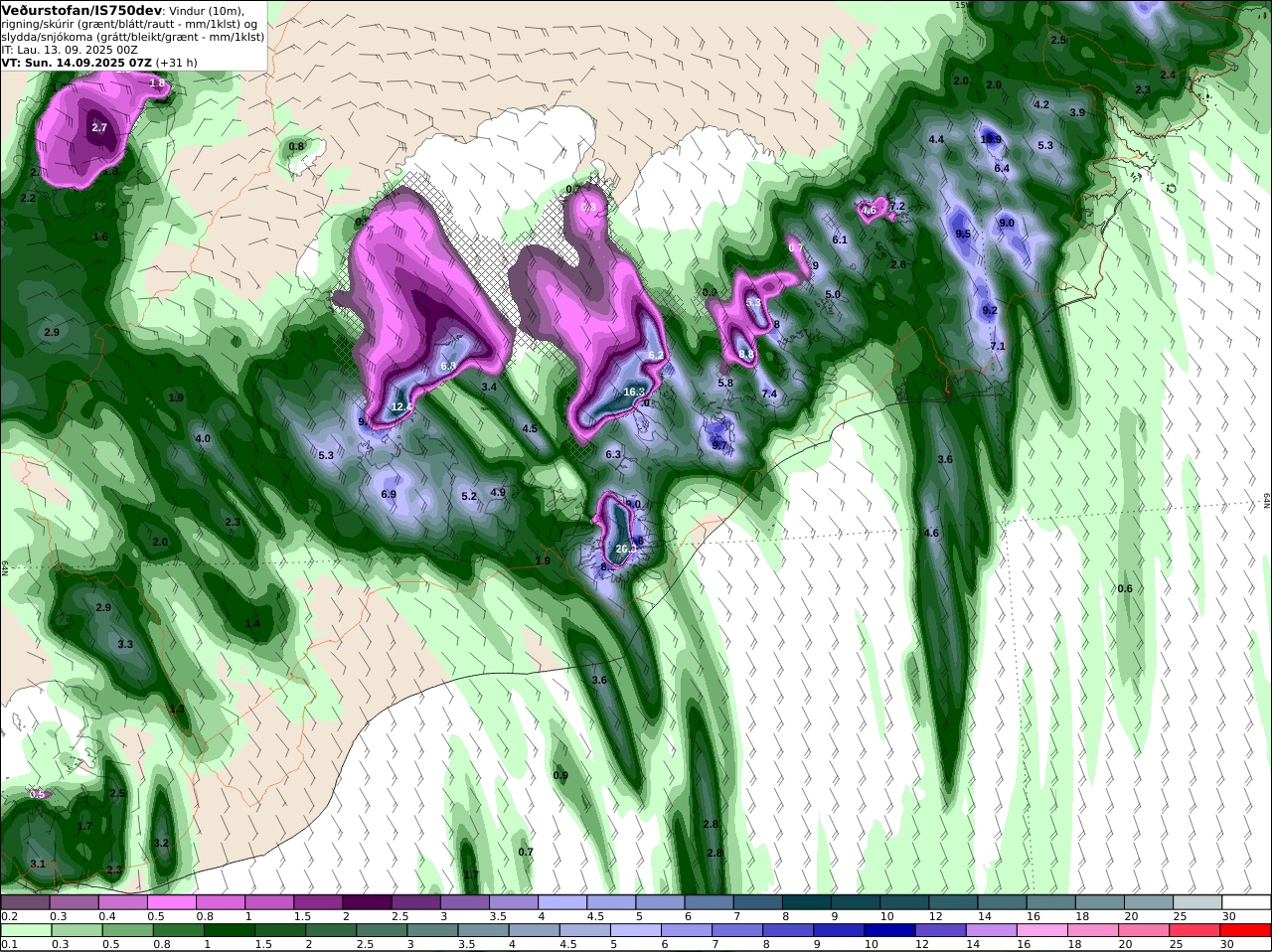
Task: Click the 4.4 precipitation value on the map
Action: pos(936,140)
